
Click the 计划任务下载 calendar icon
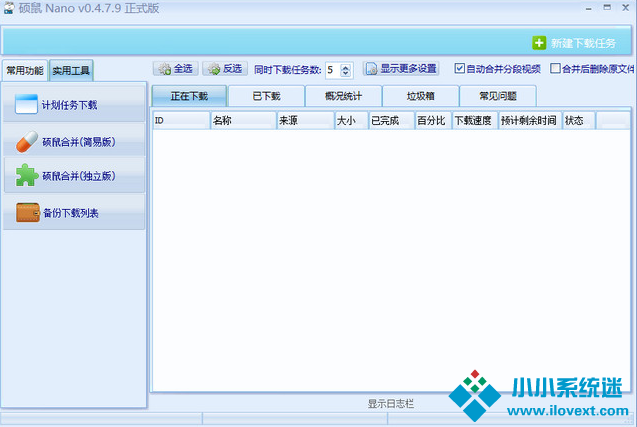point(26,104)
